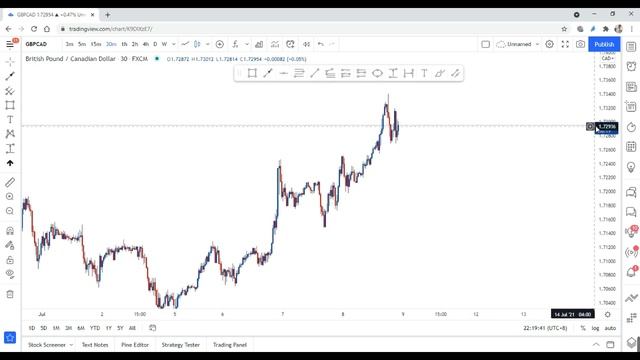Open the patterns tool in left sidebar
This screenshot has height=360, width=640.
click(x=10, y=134)
